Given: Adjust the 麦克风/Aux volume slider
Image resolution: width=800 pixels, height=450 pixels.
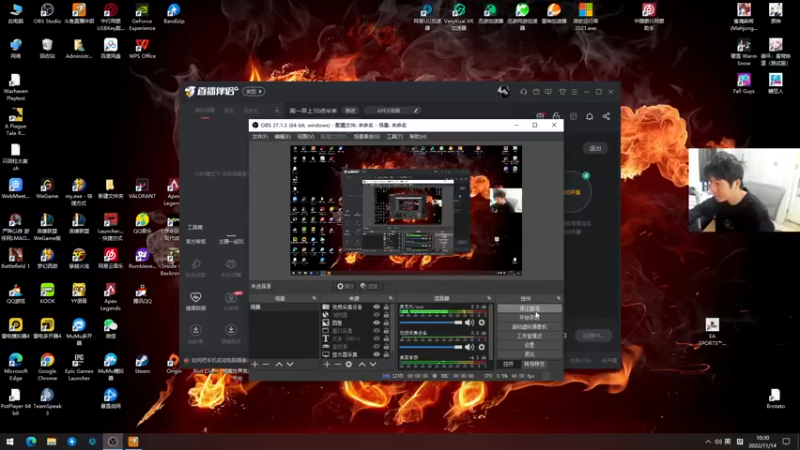Looking at the screenshot, I should (431, 322).
